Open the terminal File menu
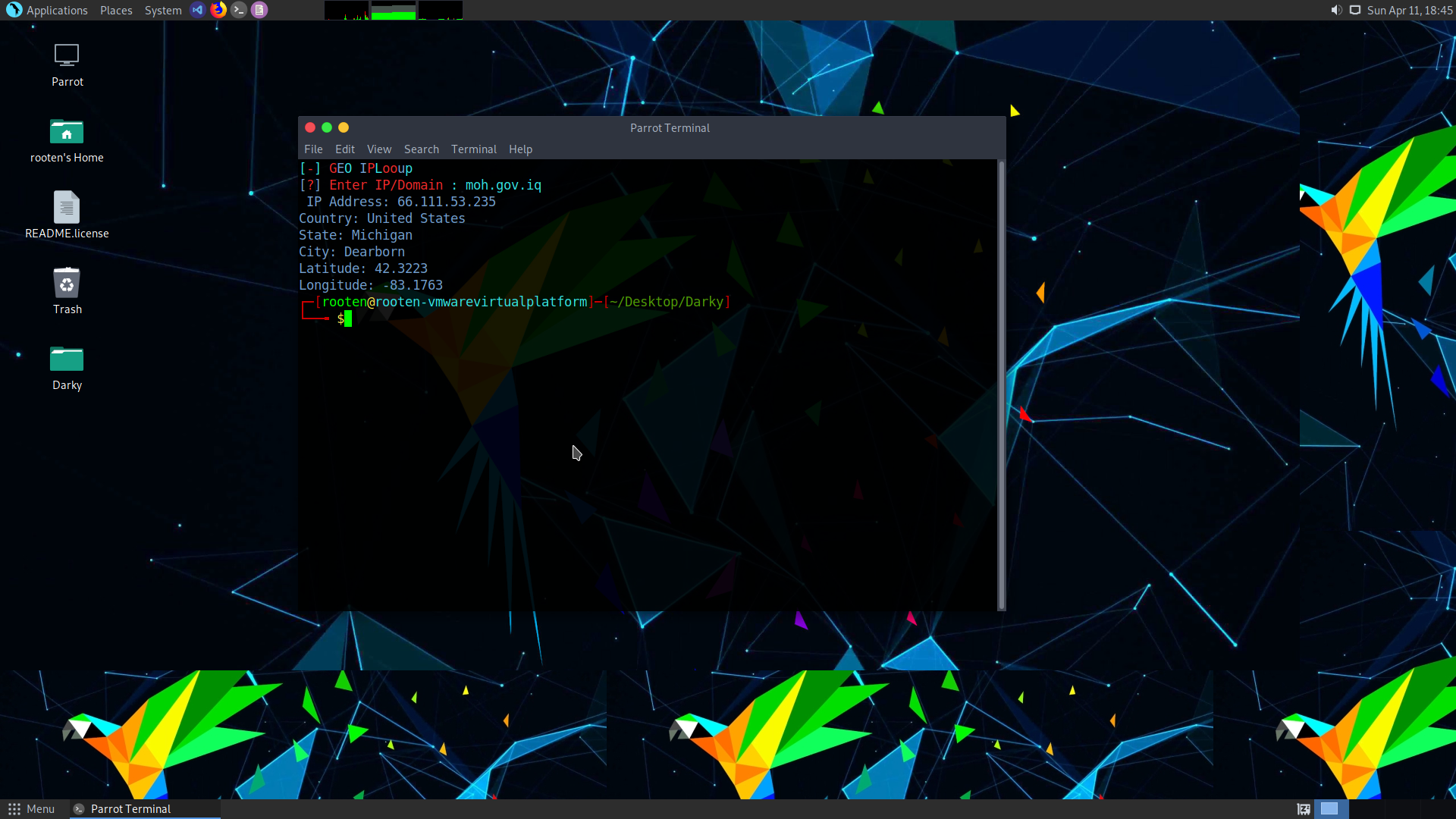1456x819 pixels. 313,149
